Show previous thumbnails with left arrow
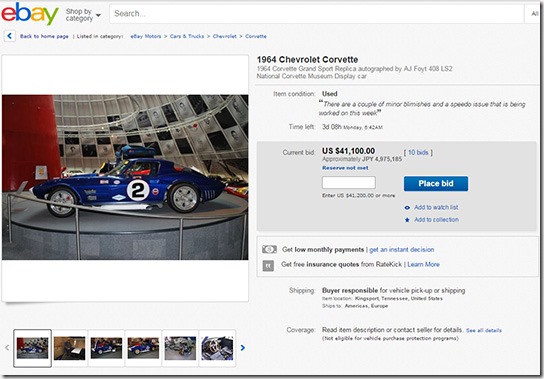Viewport: 544px width, 379px height. coord(7,347)
